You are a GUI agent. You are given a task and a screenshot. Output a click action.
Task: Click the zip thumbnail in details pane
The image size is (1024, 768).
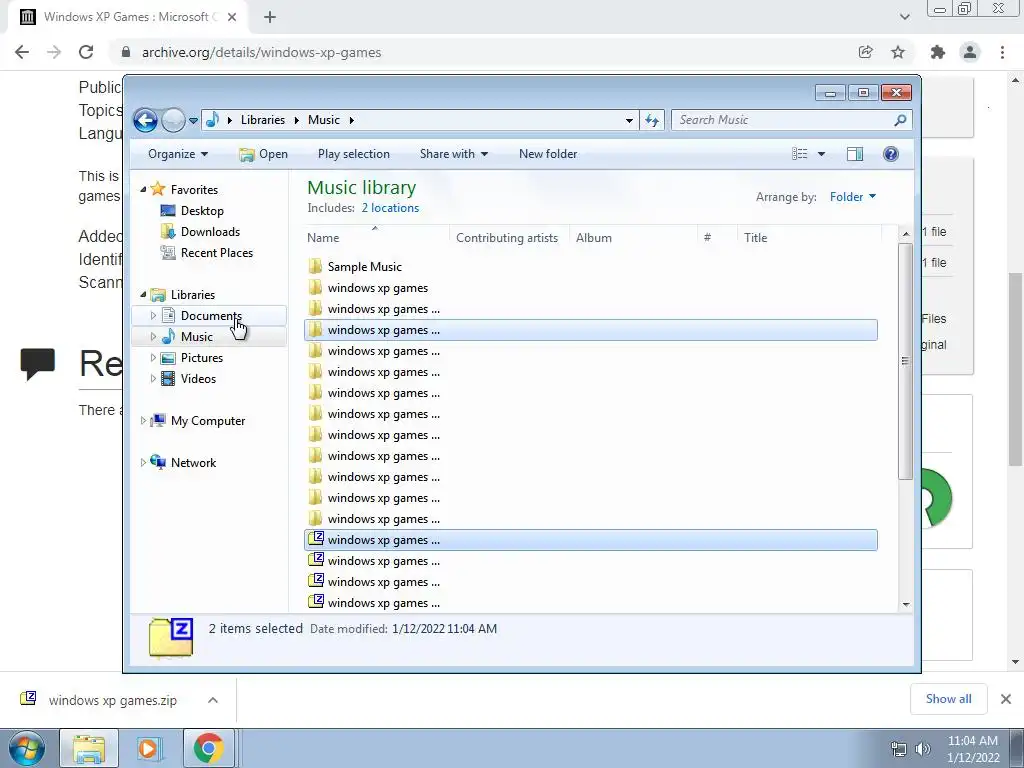[x=171, y=637]
